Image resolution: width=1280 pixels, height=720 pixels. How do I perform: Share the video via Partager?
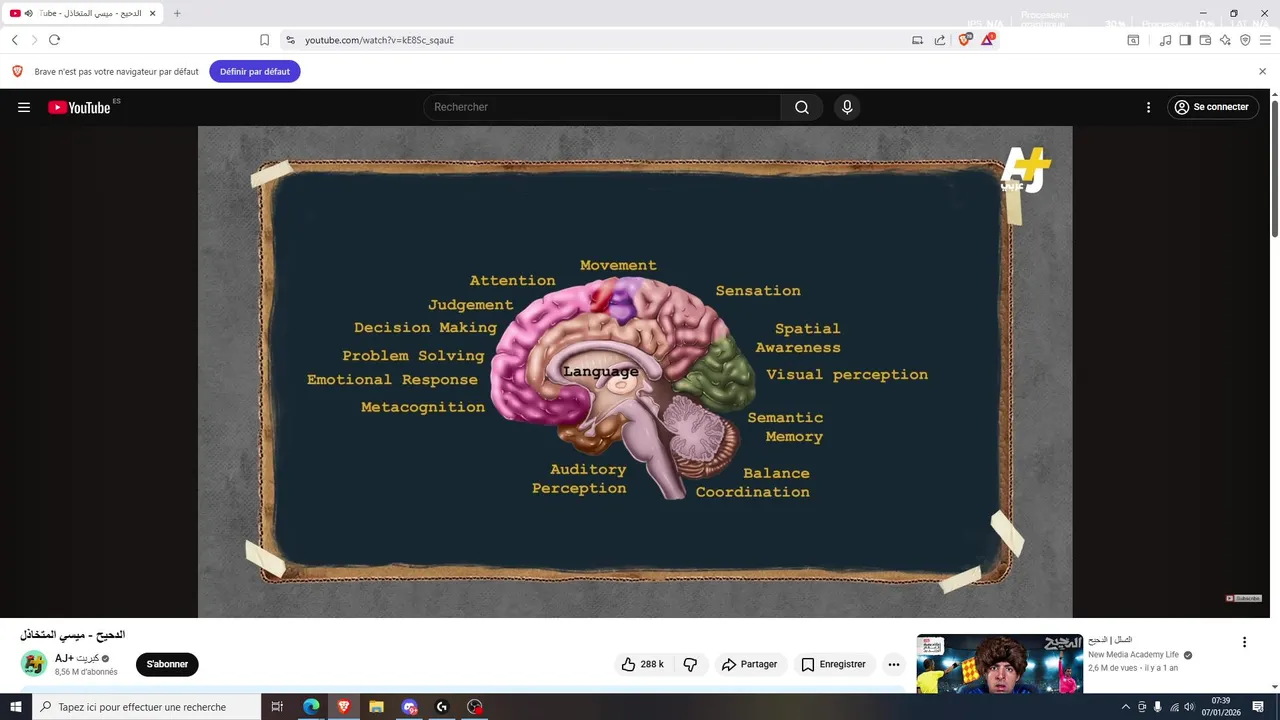[749, 664]
